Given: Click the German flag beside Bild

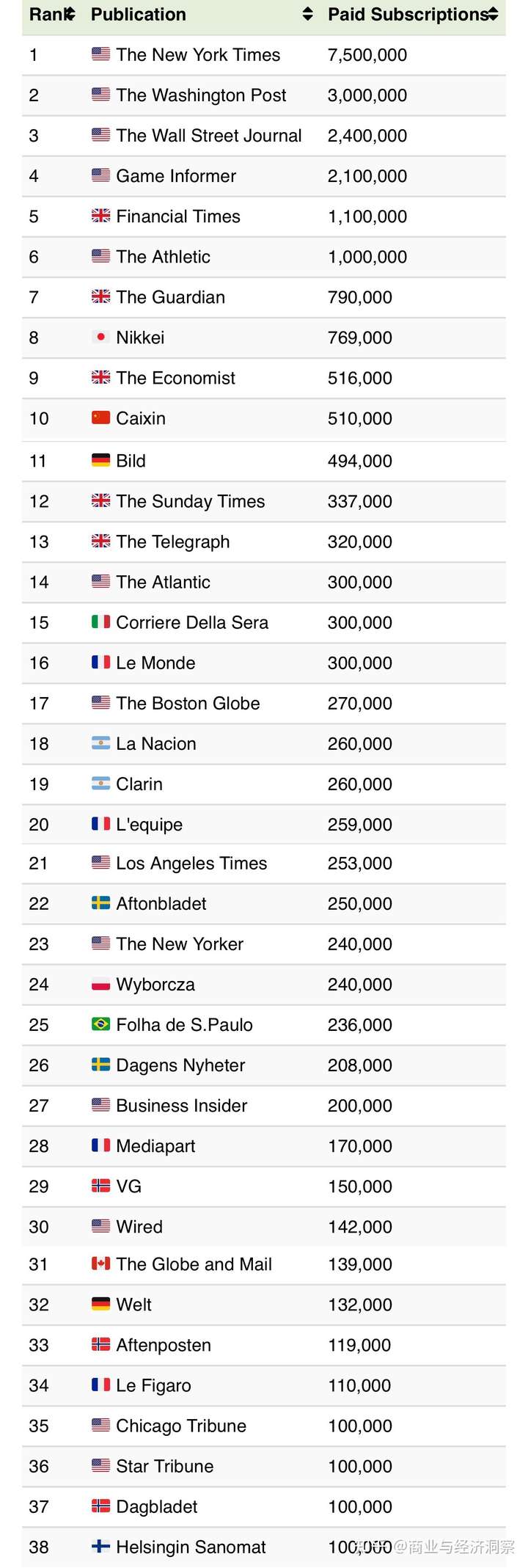Looking at the screenshot, I should click(x=101, y=460).
